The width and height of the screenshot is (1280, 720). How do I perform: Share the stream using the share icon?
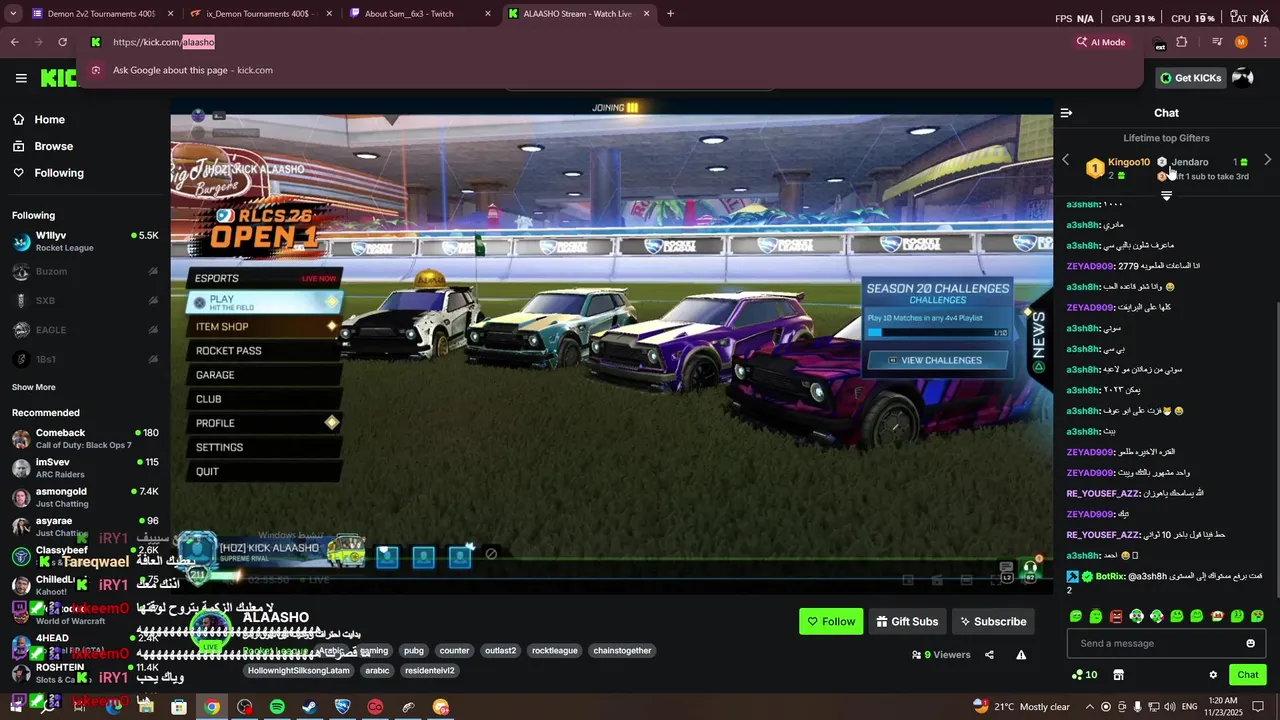pyautogui.click(x=989, y=655)
